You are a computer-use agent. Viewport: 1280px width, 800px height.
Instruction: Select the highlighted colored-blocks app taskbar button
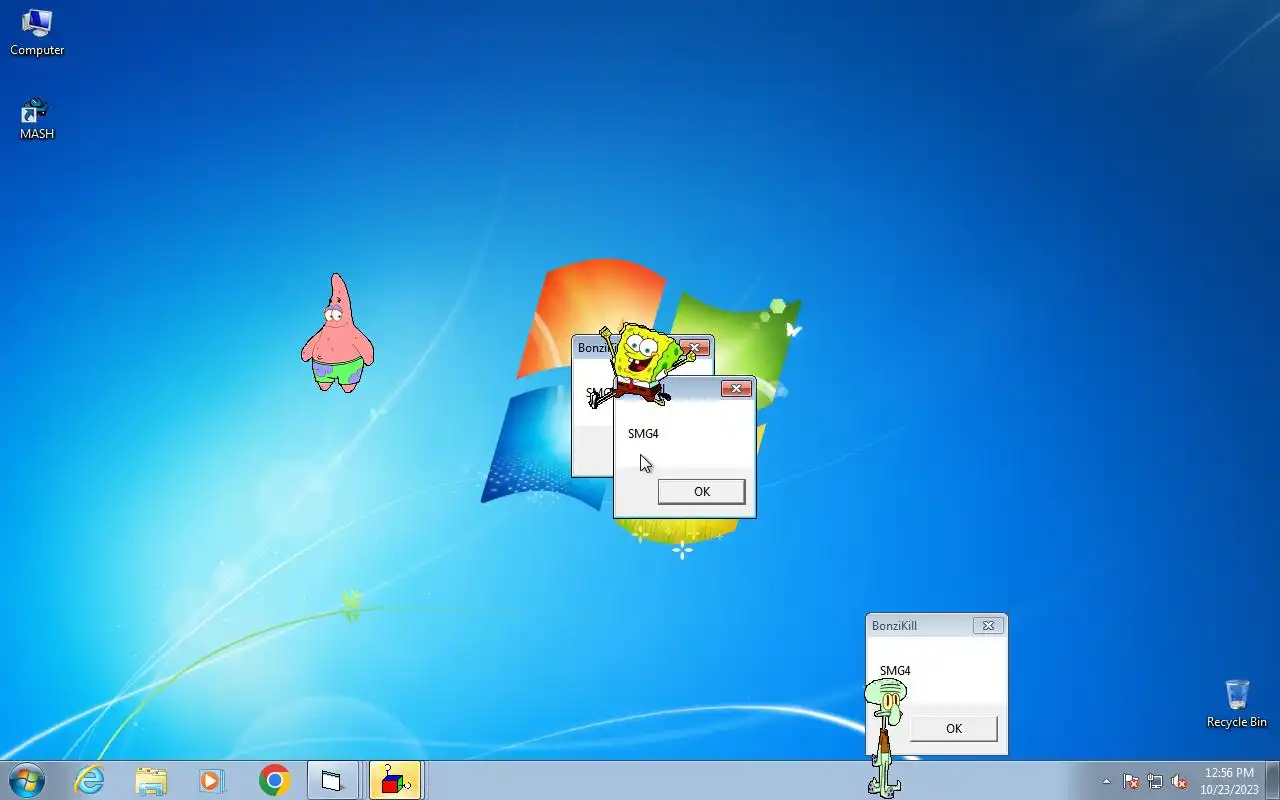(x=395, y=780)
